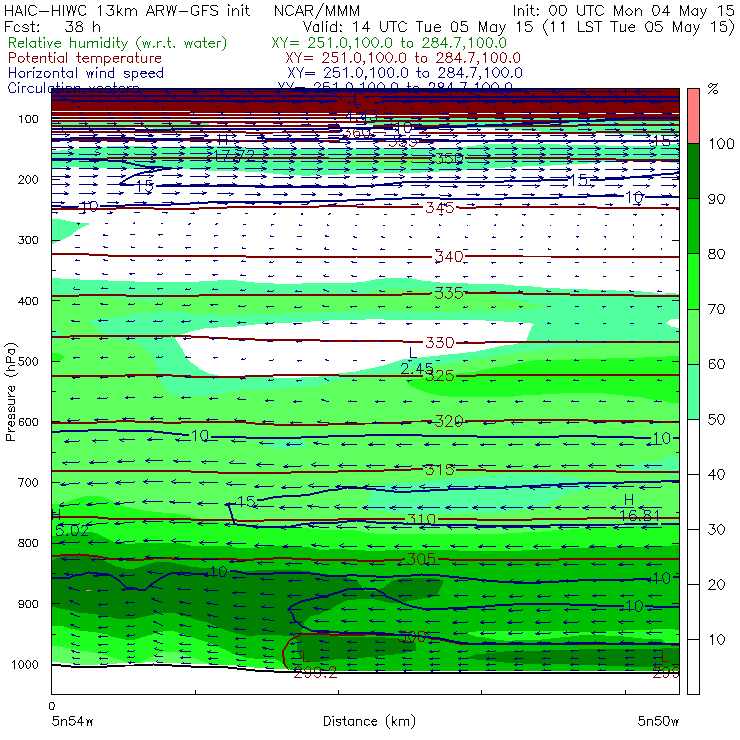Click the green XY coordinates text
Image resolution: width=740 pixels, height=740 pixels.
(x=389, y=43)
